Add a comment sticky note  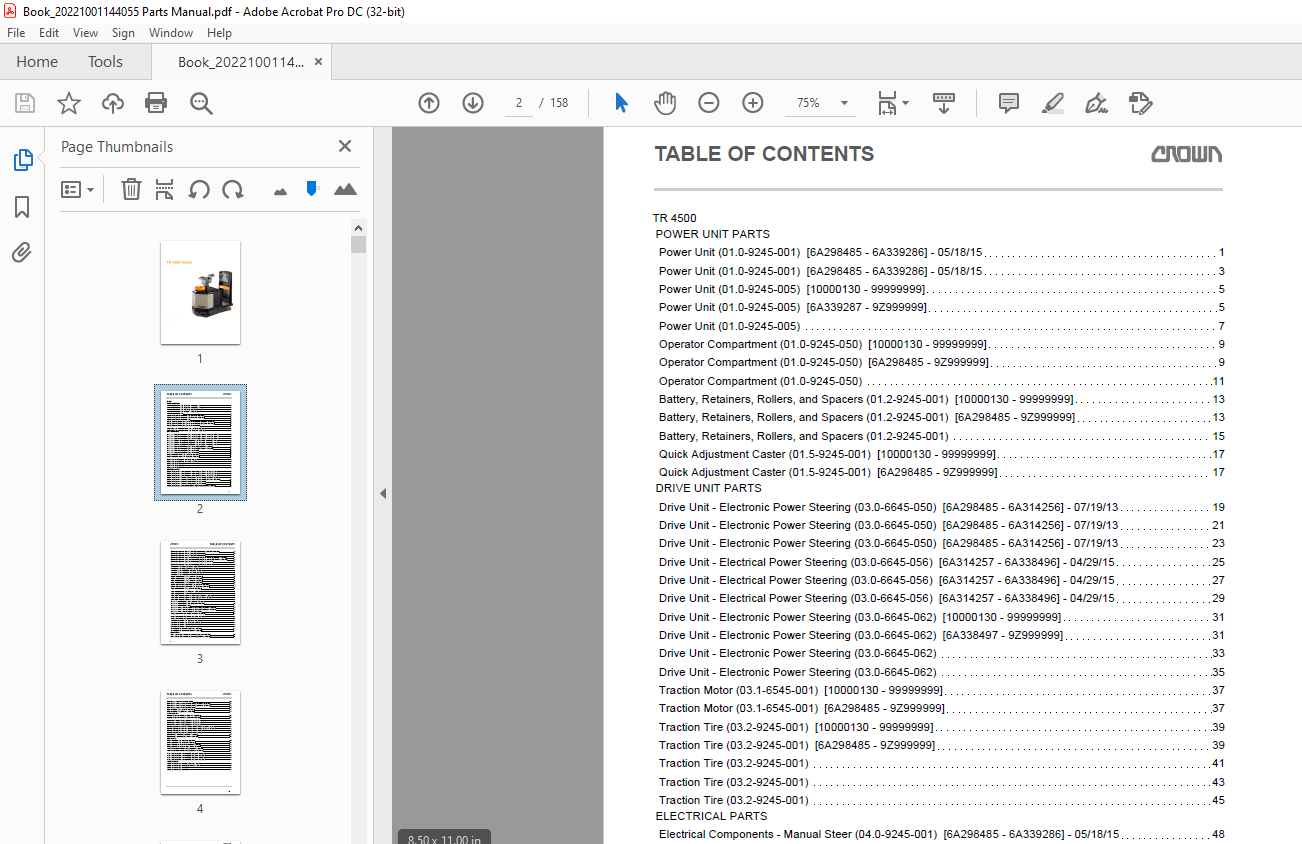coord(1009,103)
